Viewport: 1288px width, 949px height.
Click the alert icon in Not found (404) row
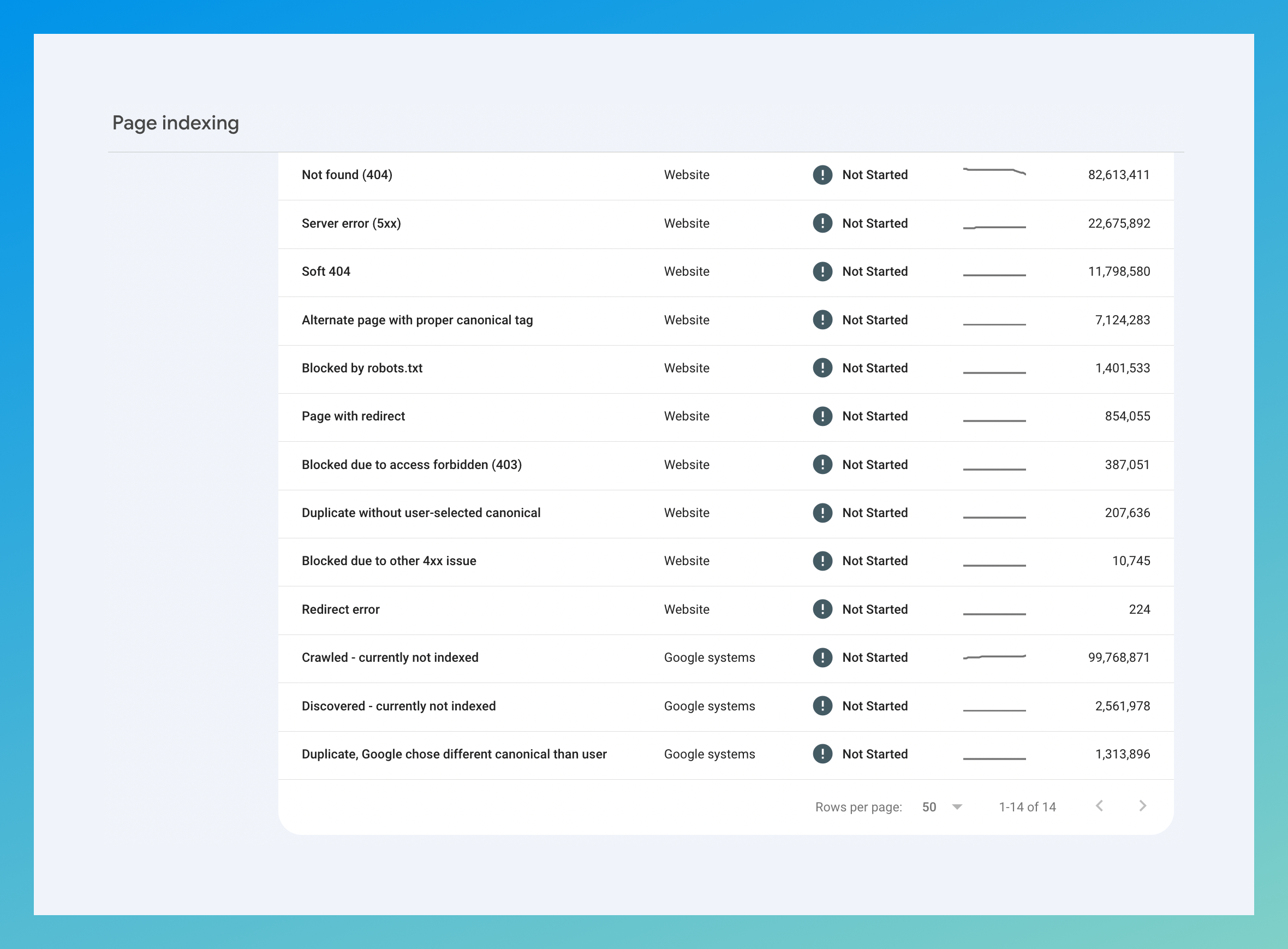(822, 175)
